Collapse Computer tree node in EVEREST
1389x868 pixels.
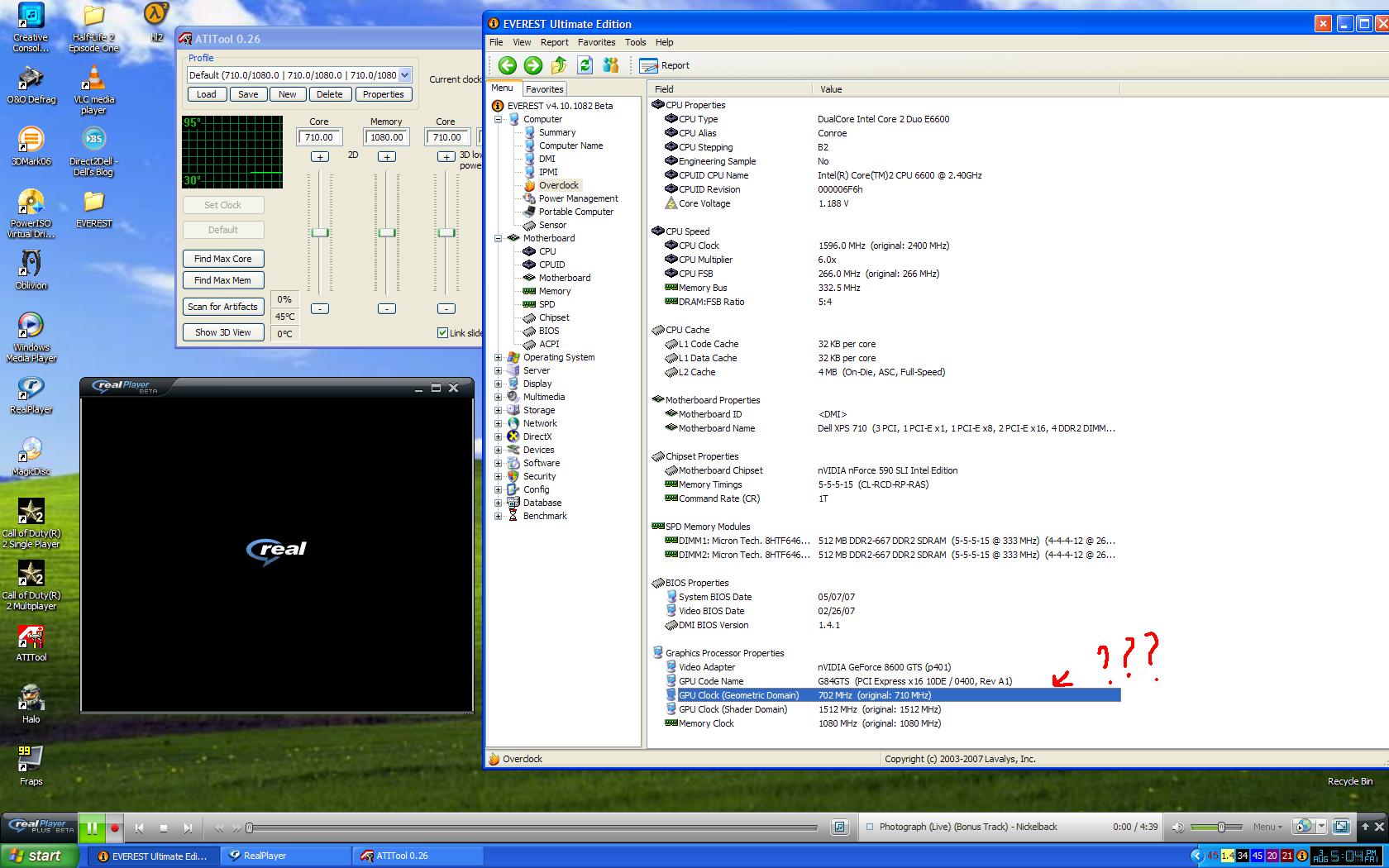pos(498,119)
